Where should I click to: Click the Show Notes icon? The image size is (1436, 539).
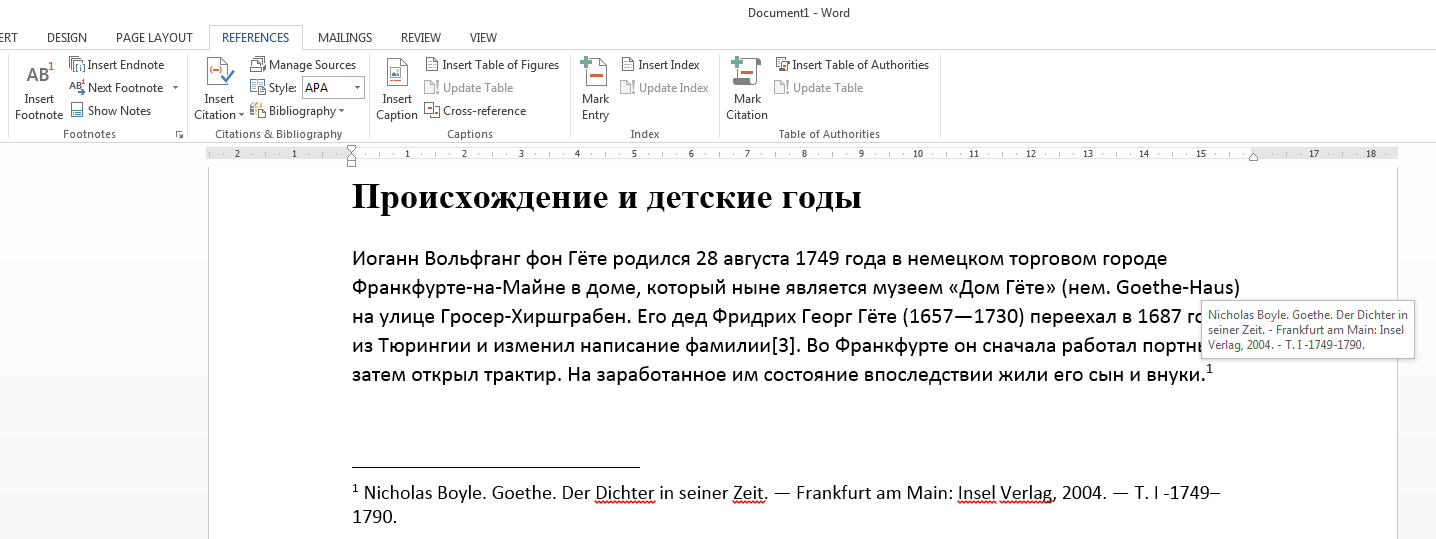pos(77,111)
